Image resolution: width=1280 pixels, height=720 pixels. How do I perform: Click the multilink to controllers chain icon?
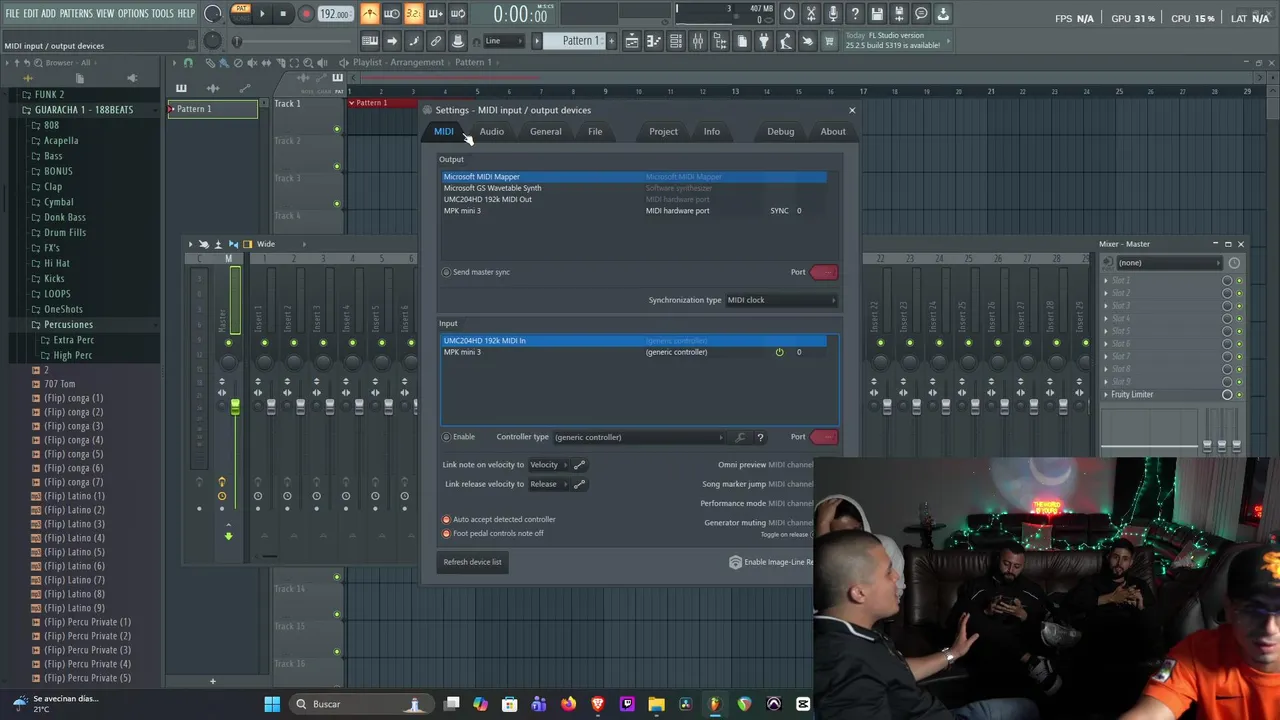436,41
